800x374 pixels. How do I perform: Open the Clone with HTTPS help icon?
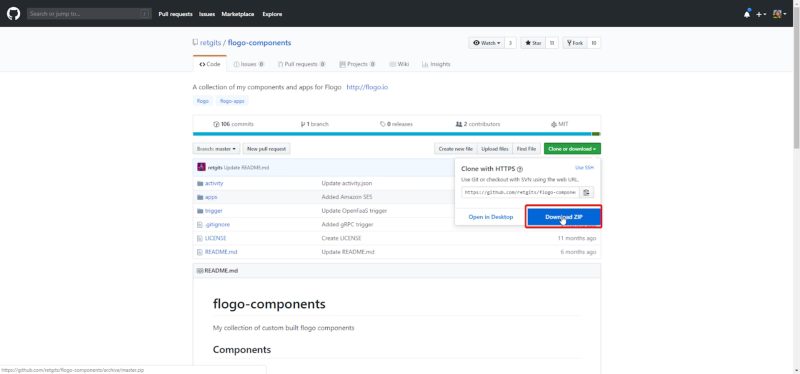pos(520,169)
